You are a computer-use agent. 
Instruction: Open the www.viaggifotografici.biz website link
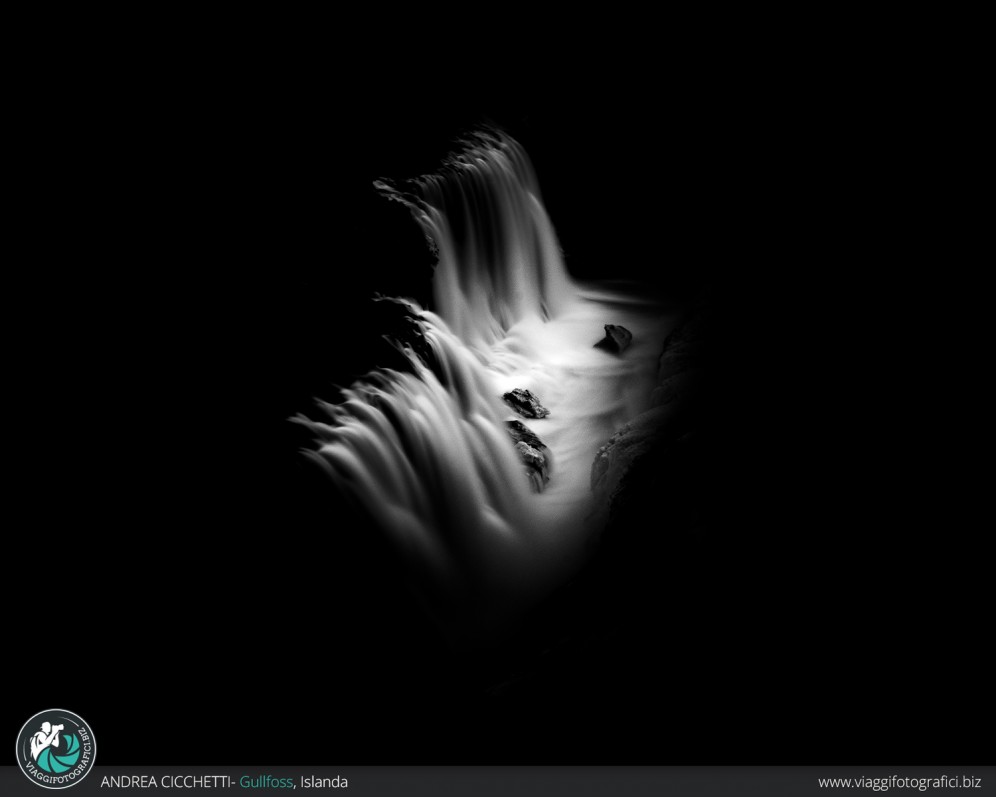(x=899, y=782)
